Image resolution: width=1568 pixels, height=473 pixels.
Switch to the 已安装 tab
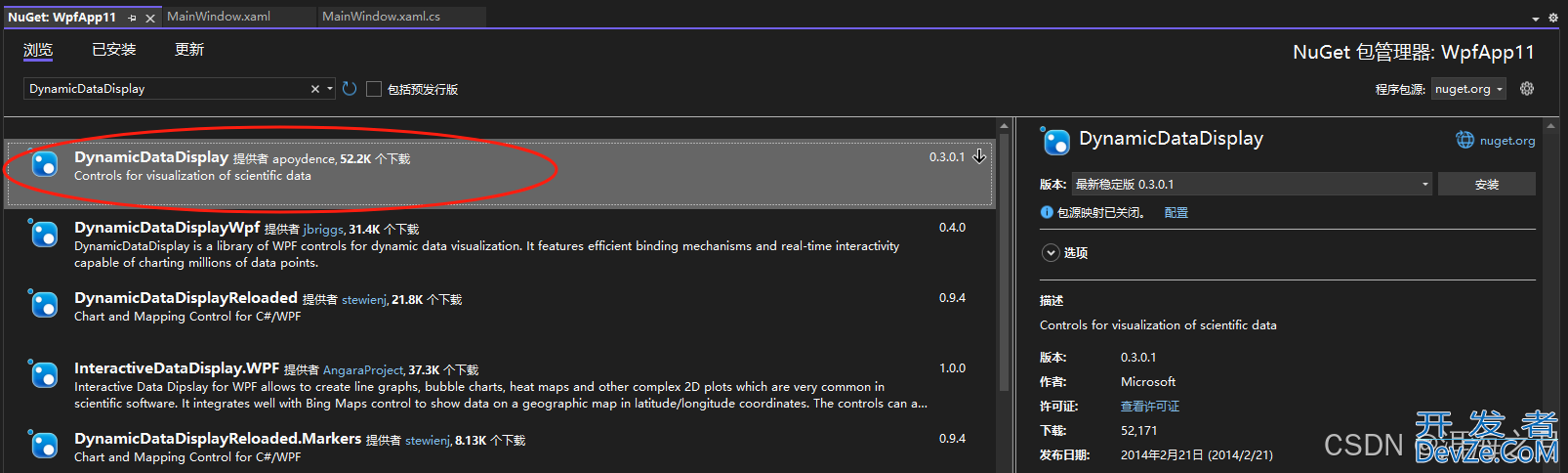pyautogui.click(x=113, y=50)
